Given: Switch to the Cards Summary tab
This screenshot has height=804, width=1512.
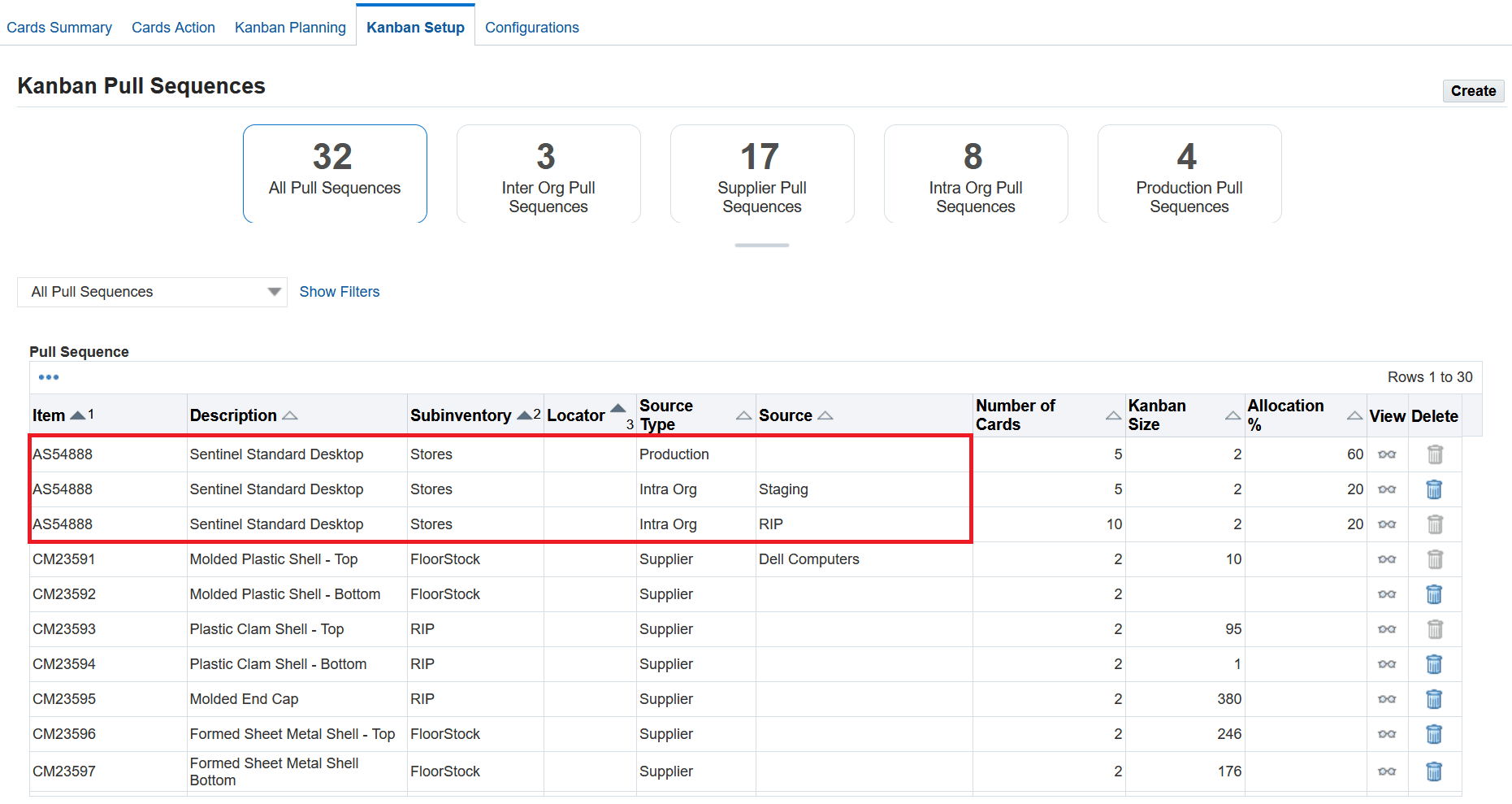Looking at the screenshot, I should (x=58, y=27).
